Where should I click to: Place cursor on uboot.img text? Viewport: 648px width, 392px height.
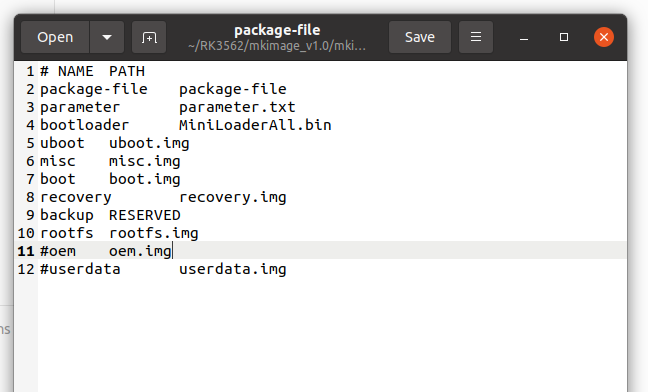[x=149, y=143]
